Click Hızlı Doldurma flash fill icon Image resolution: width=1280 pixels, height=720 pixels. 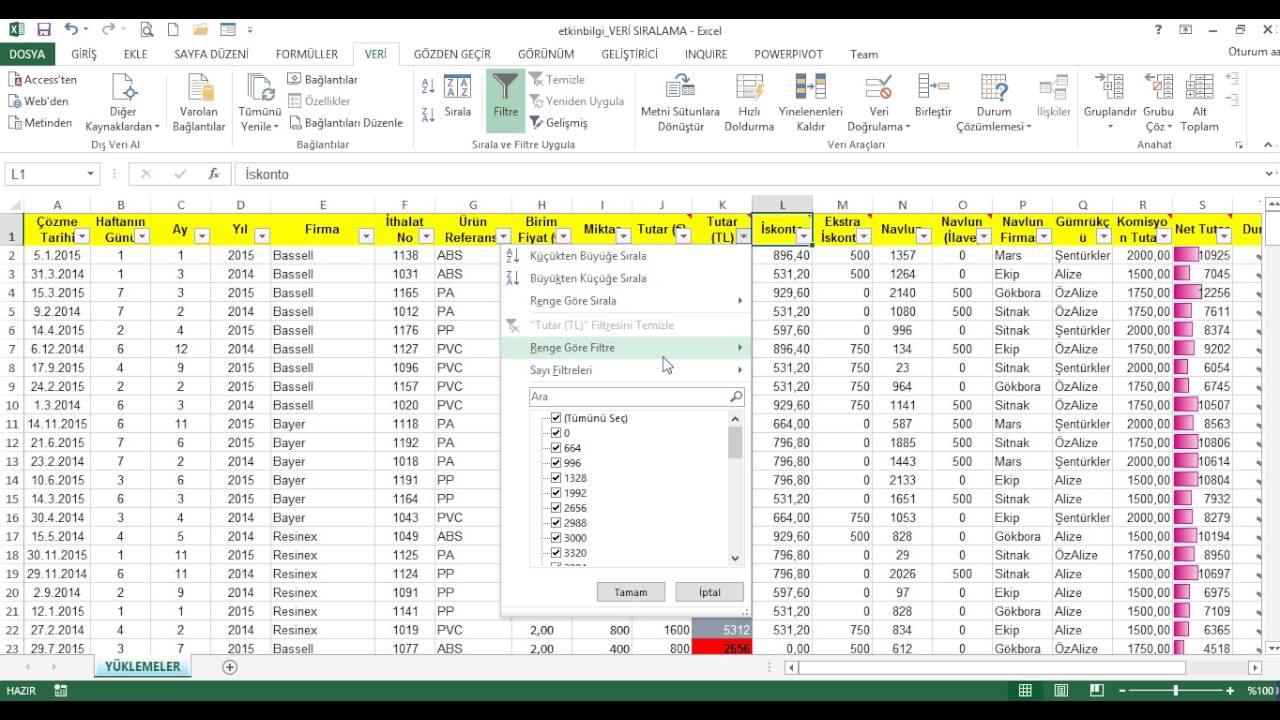tap(749, 87)
